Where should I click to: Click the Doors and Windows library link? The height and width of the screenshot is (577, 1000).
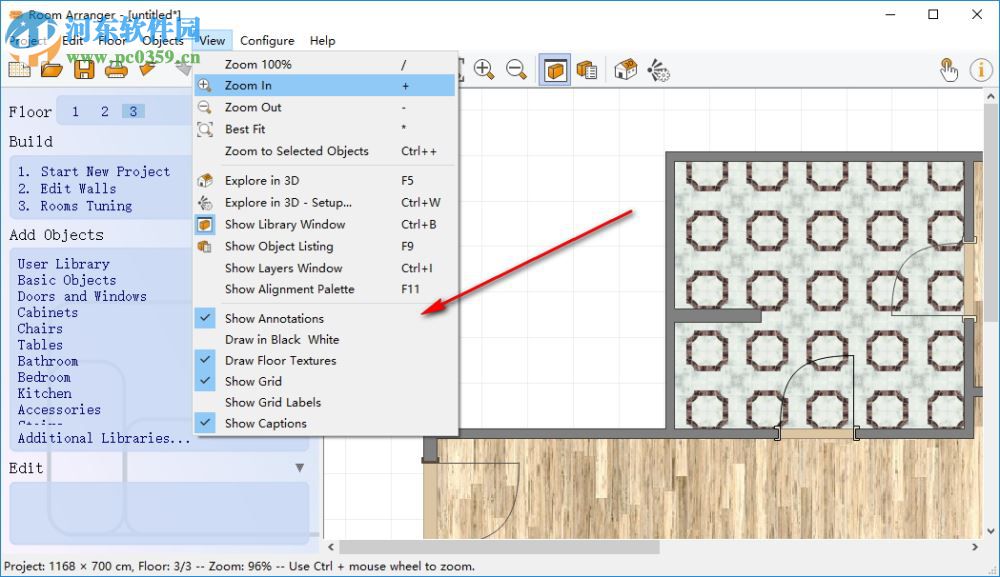pyautogui.click(x=82, y=296)
